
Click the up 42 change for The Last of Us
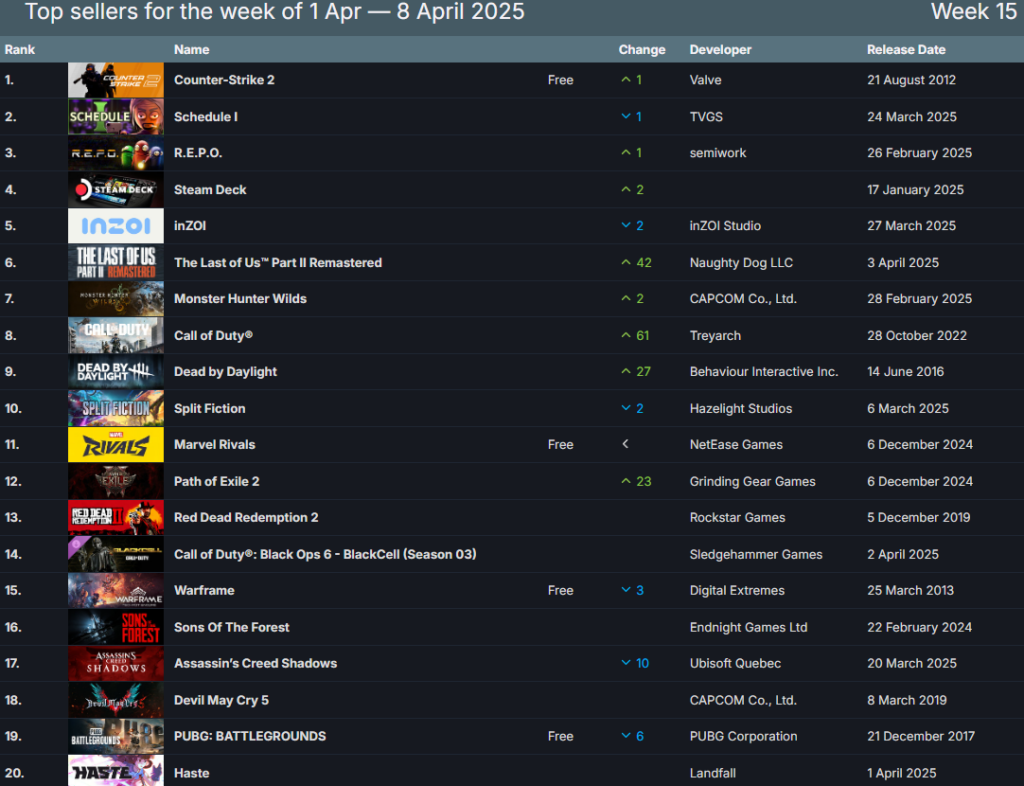(636, 262)
